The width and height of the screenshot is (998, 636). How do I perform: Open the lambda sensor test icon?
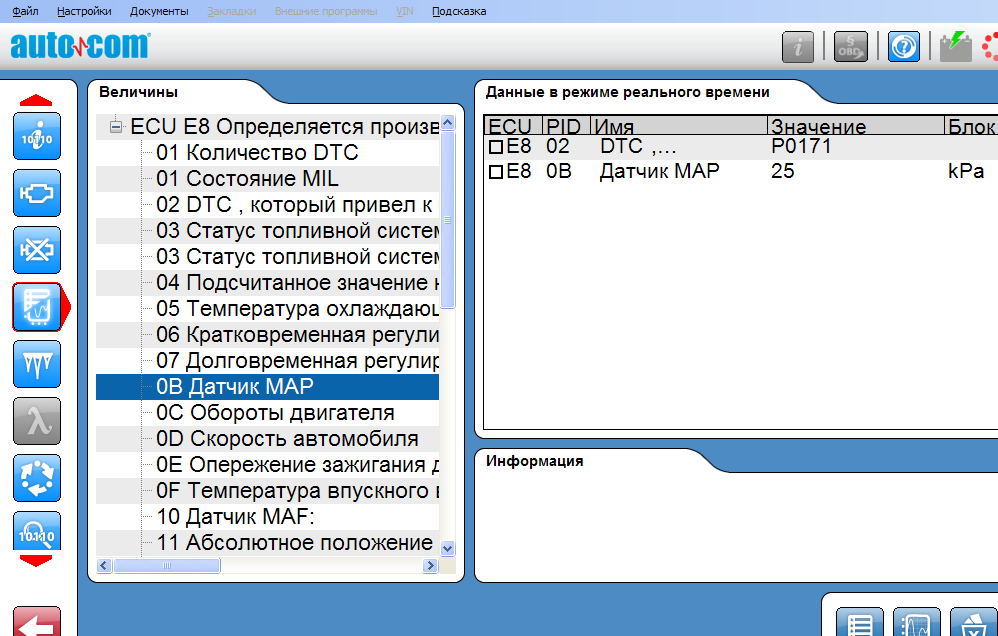click(x=36, y=421)
